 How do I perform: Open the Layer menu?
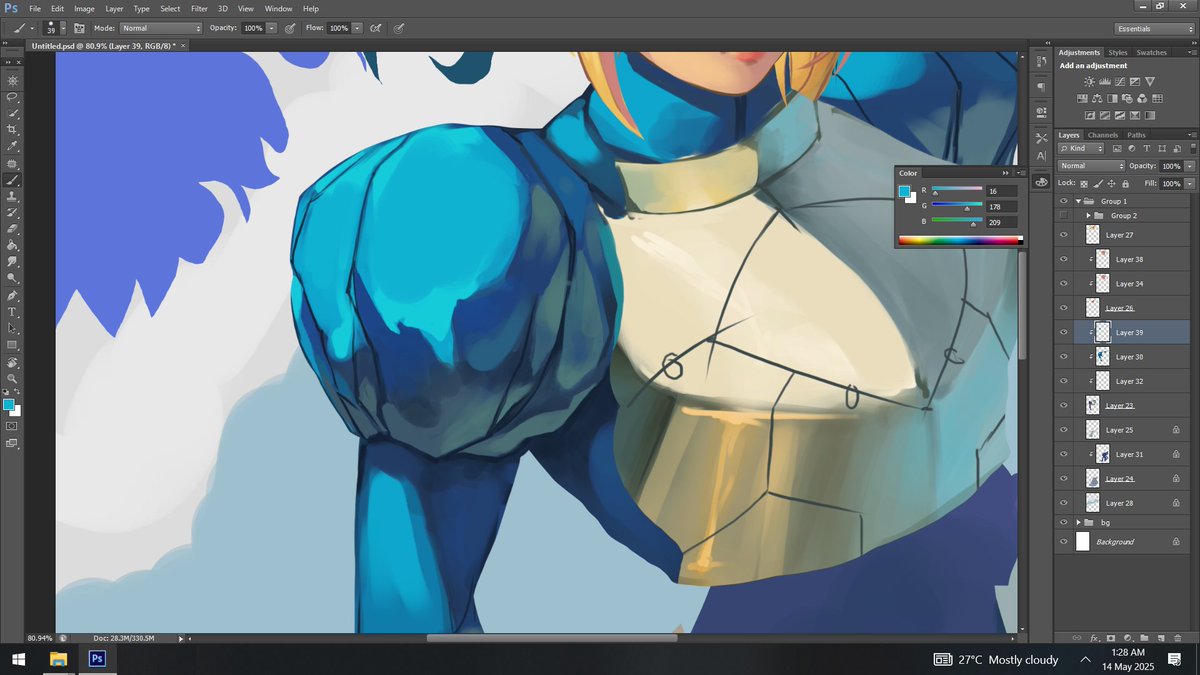[114, 8]
